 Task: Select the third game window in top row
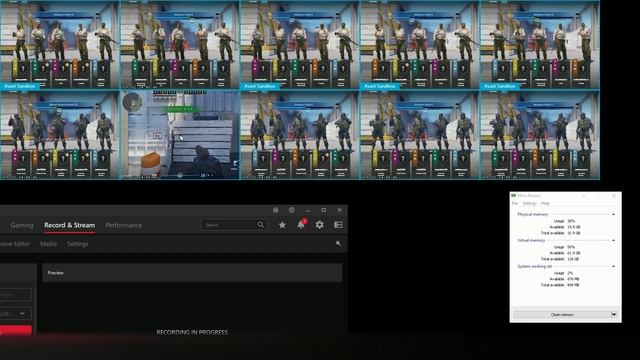[x=300, y=44]
